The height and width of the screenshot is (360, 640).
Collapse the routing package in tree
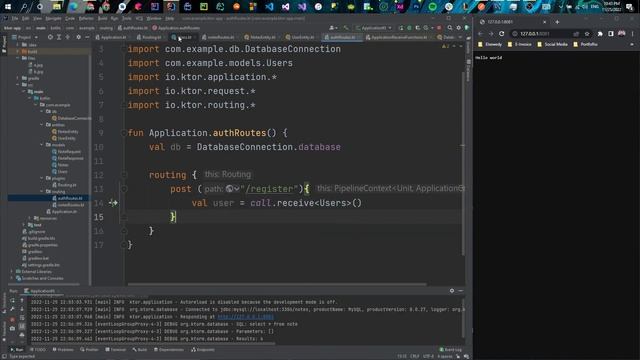(x=42, y=191)
